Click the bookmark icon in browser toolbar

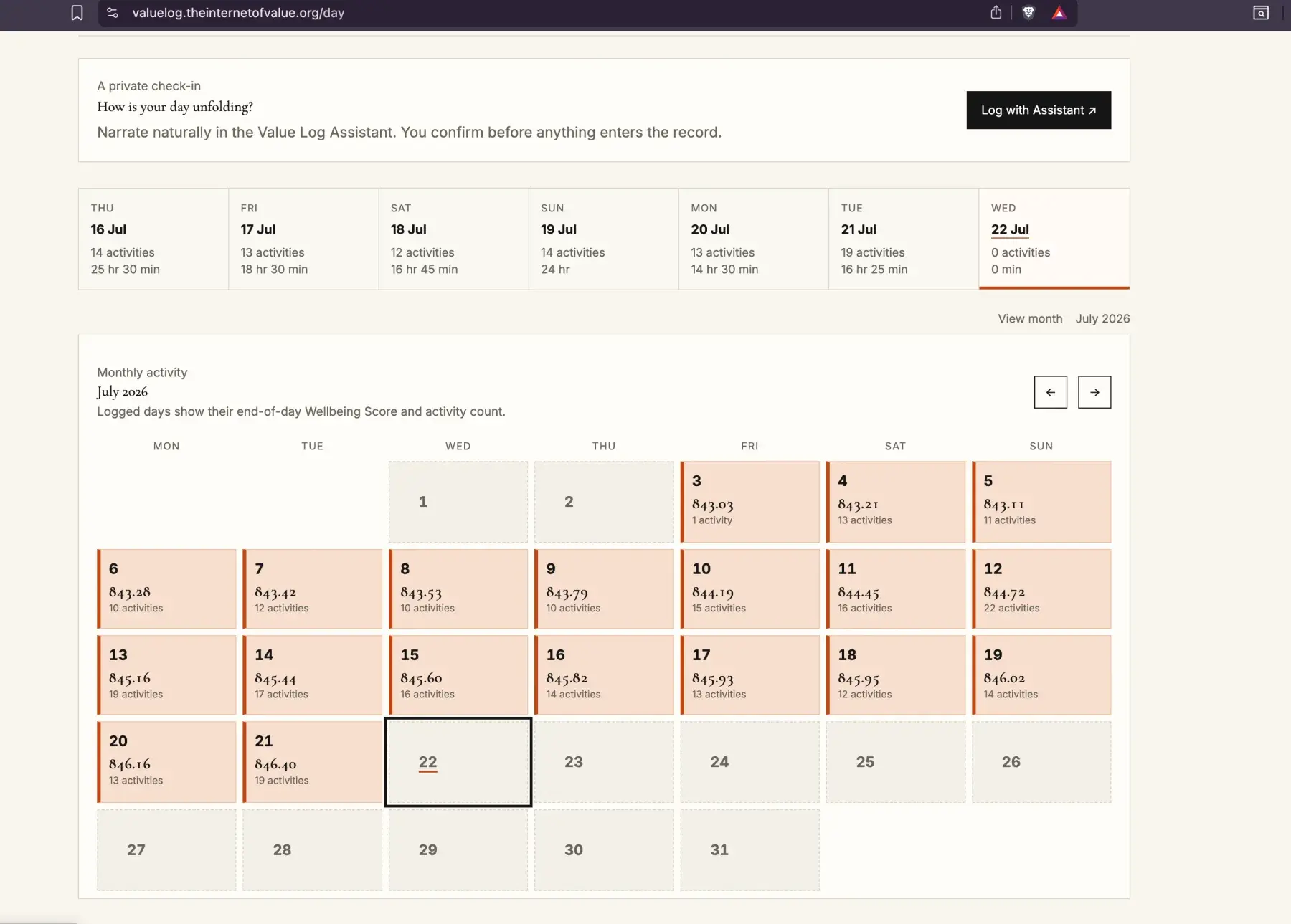77,13
